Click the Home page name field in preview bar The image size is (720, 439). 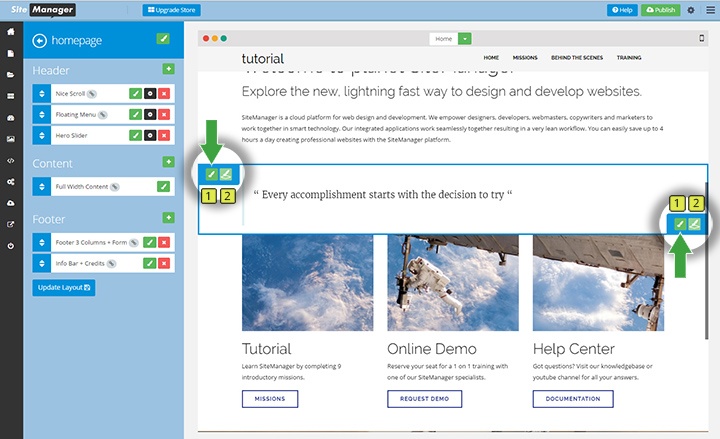pyautogui.click(x=444, y=39)
